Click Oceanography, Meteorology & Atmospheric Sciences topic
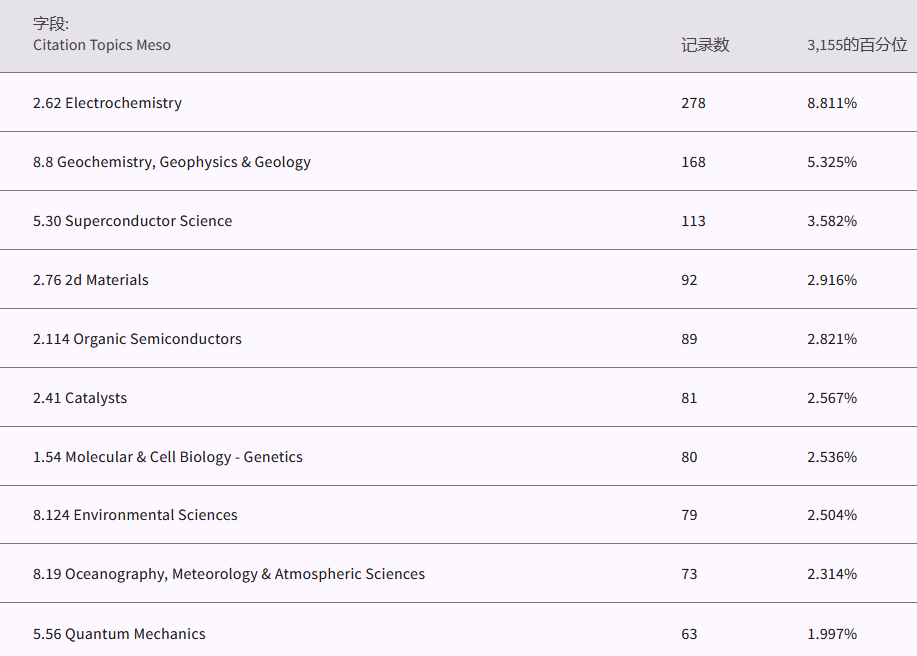 click(228, 574)
